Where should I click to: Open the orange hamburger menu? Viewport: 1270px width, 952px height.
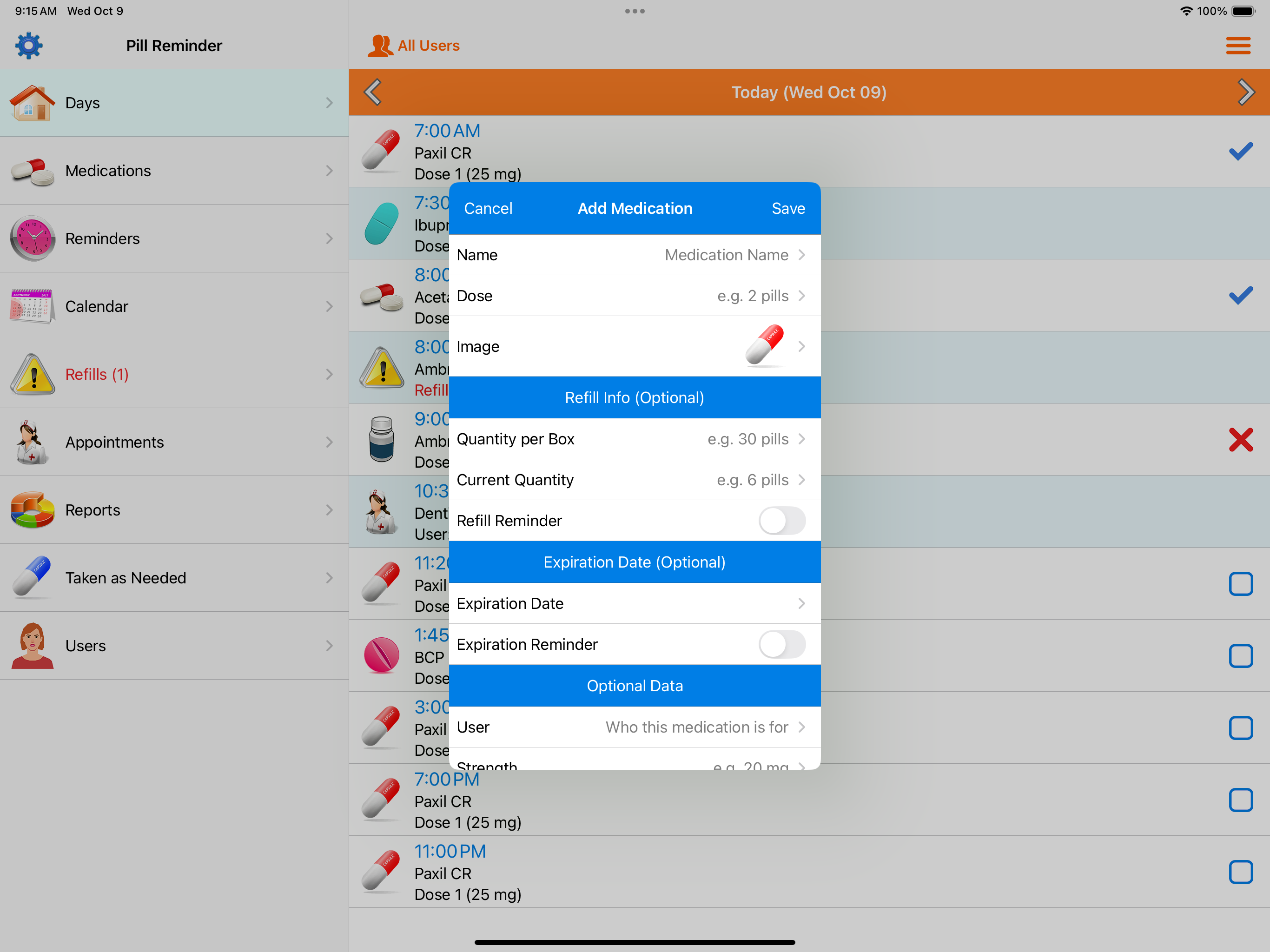point(1238,46)
